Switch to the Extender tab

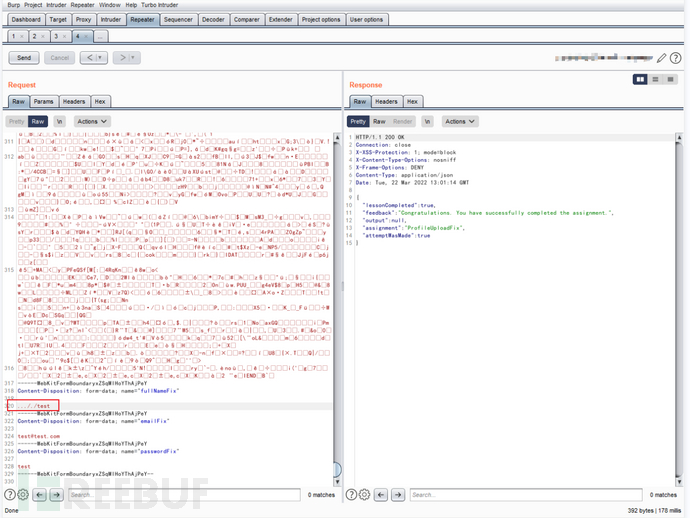pyautogui.click(x=280, y=19)
